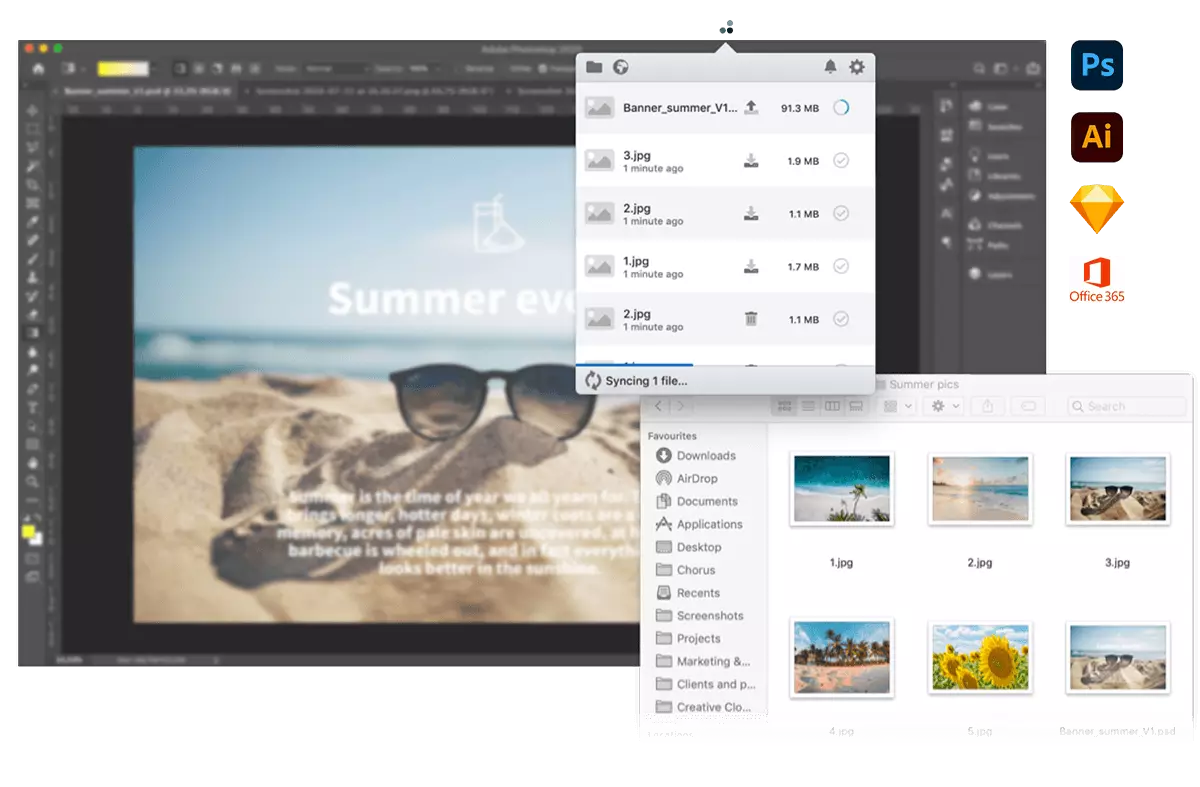Open settings gear in sync popup
This screenshot has width=1200, height=787.
(857, 67)
